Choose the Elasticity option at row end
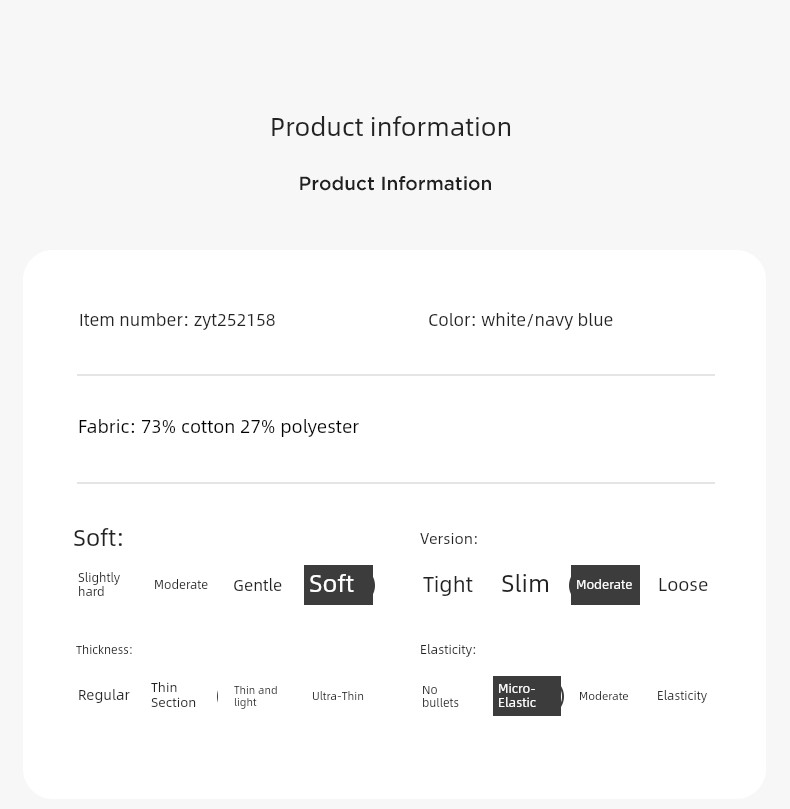Image resolution: width=790 pixels, height=809 pixels. click(682, 695)
